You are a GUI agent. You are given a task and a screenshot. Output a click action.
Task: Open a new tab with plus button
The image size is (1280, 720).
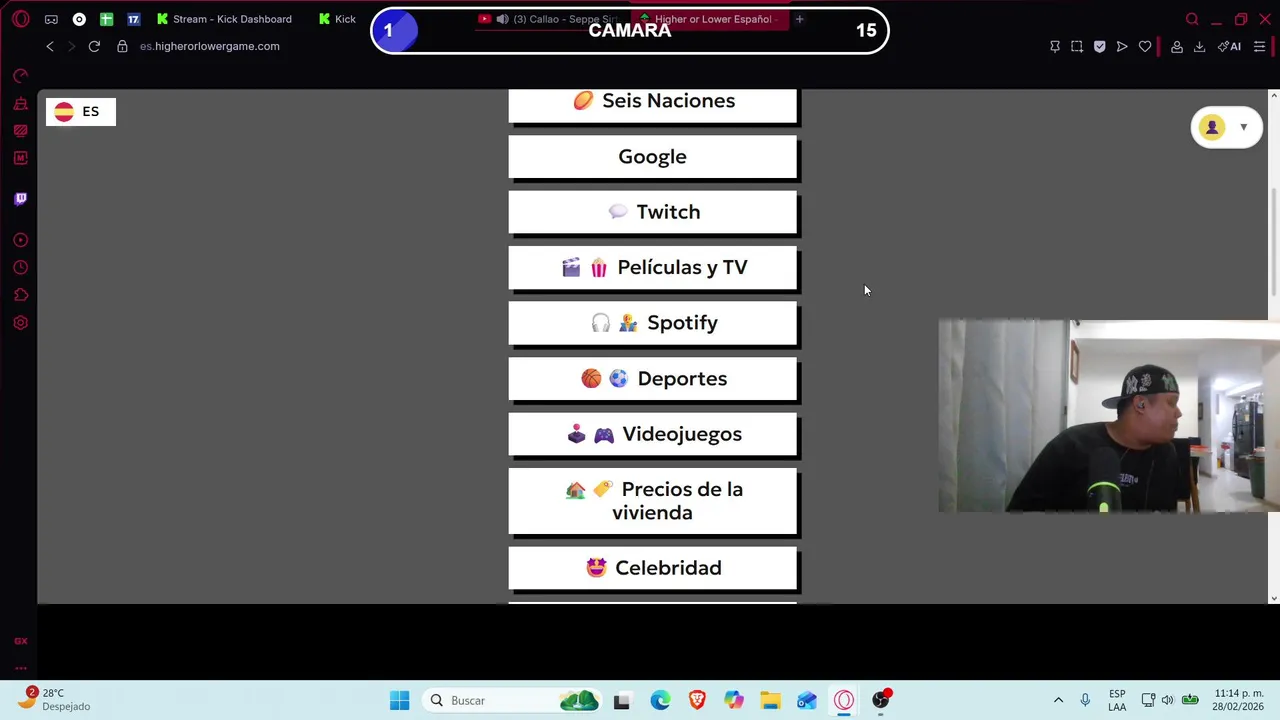pos(799,19)
